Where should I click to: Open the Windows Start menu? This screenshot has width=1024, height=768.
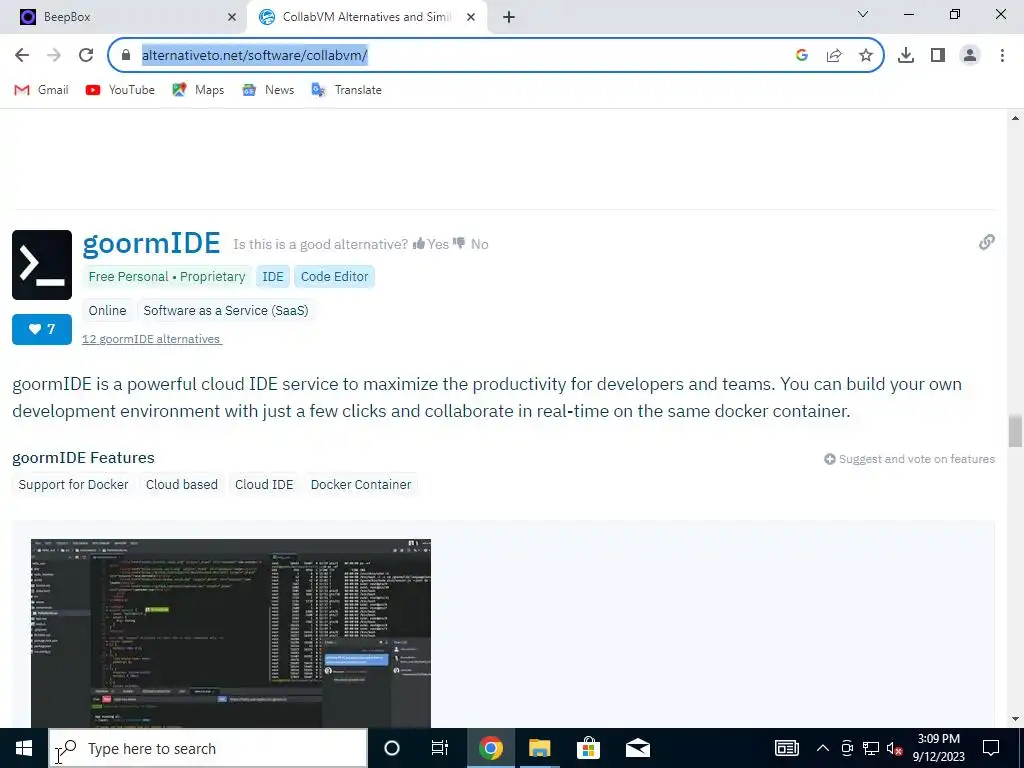point(24,748)
